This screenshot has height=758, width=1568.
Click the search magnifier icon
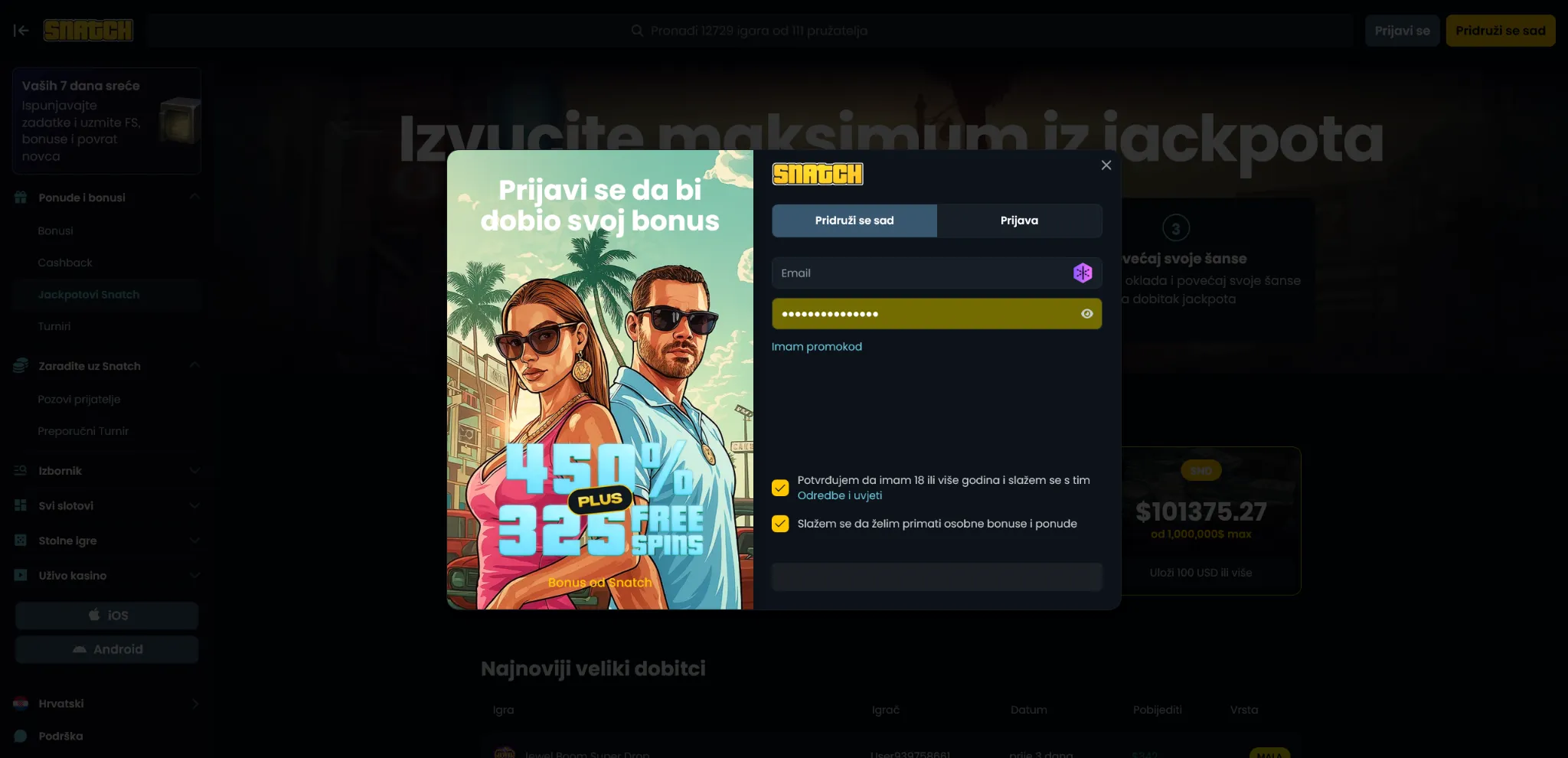click(637, 31)
